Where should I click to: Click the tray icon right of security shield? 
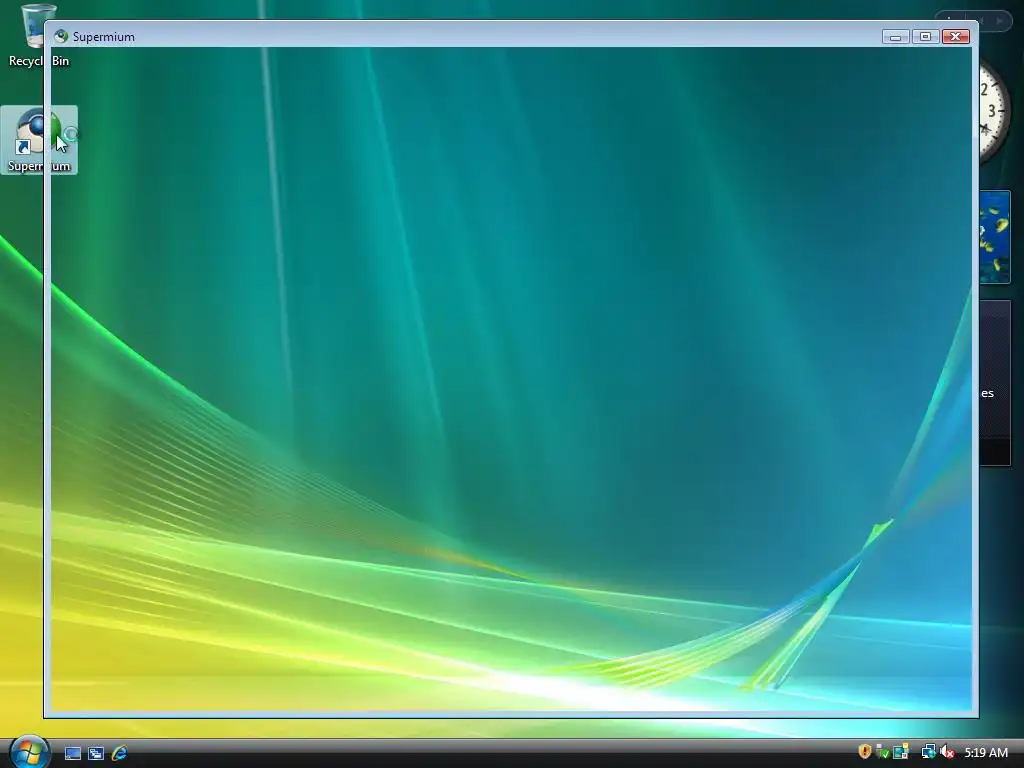pos(882,752)
